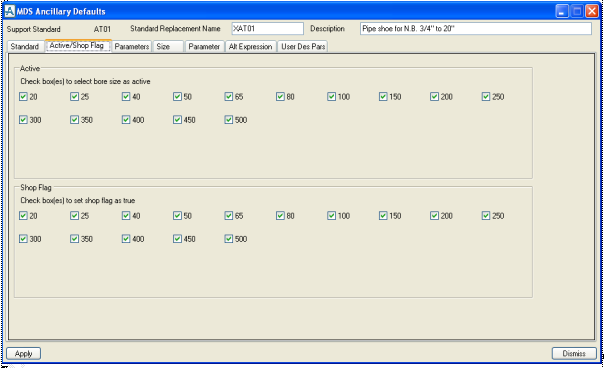Minimize the MDS Ancillary Defaults window
The height and width of the screenshot is (368, 604).
point(562,11)
